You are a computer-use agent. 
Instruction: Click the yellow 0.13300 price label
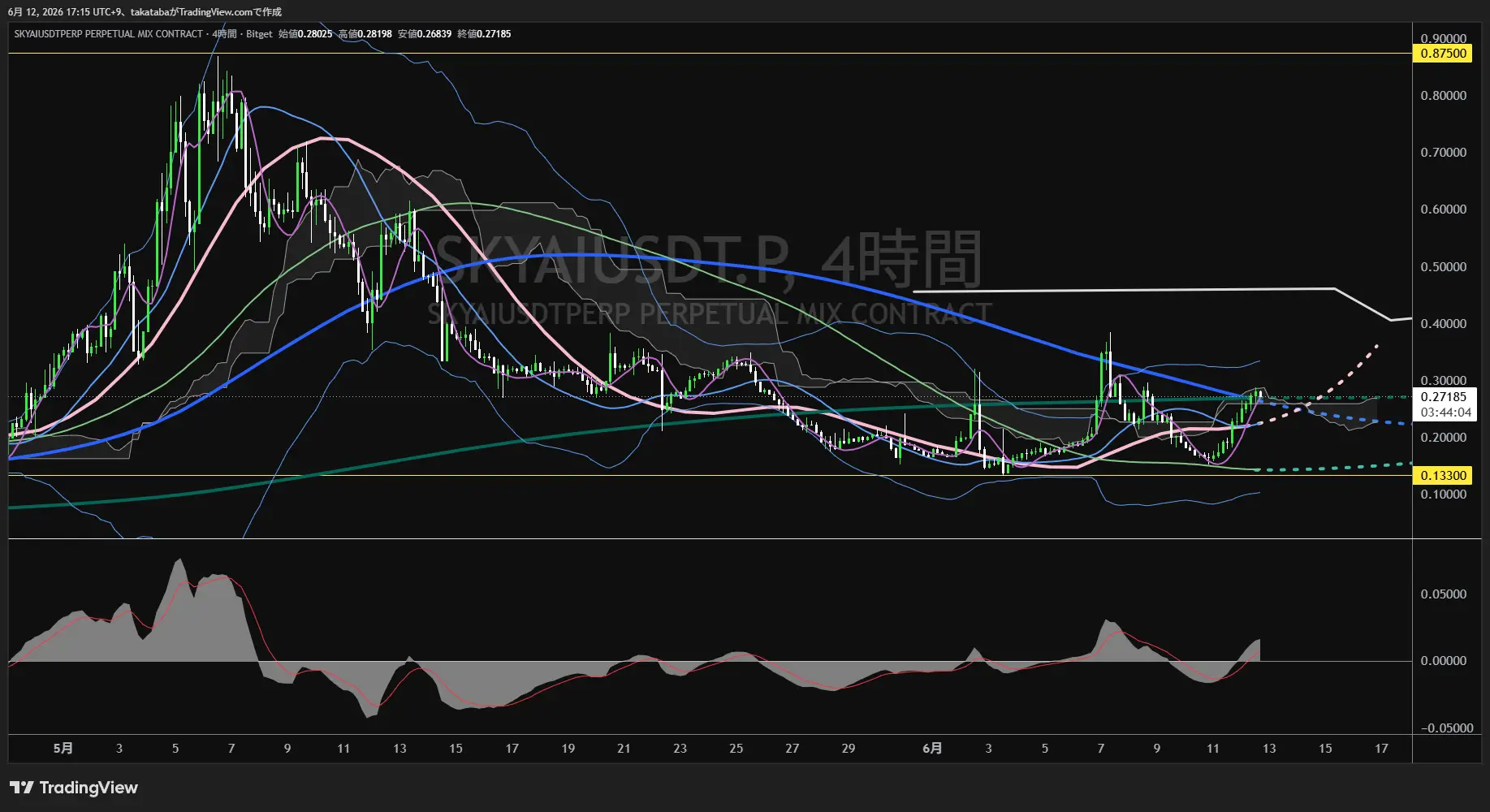click(x=1443, y=476)
